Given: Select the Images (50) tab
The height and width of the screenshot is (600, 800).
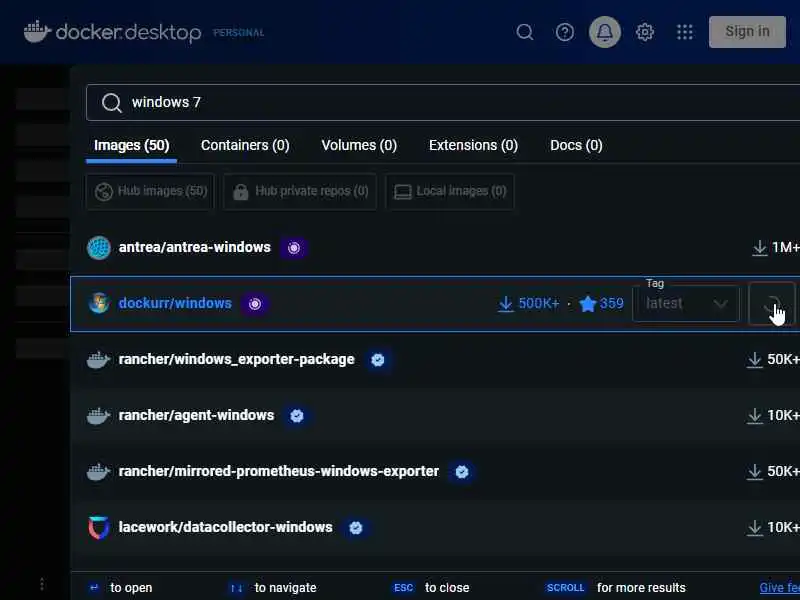Looking at the screenshot, I should click(x=132, y=145).
